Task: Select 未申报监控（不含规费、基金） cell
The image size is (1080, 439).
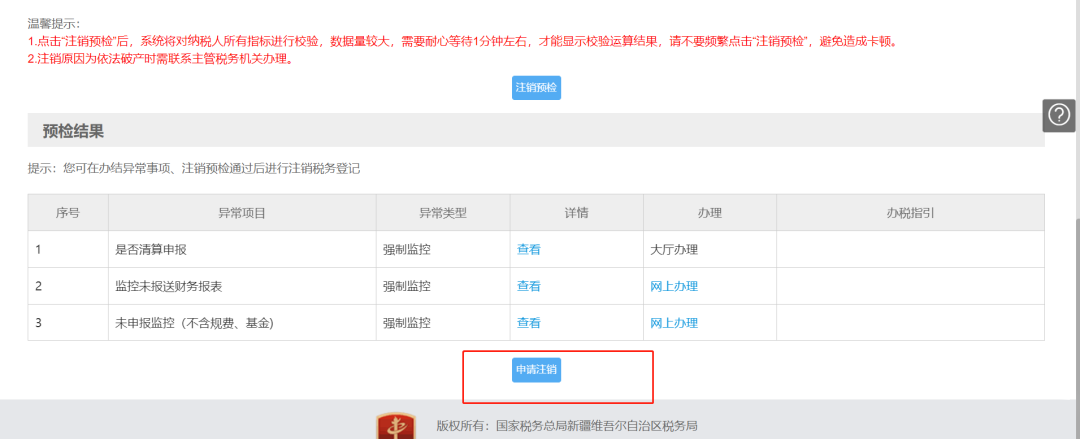Action: pyautogui.click(x=242, y=323)
